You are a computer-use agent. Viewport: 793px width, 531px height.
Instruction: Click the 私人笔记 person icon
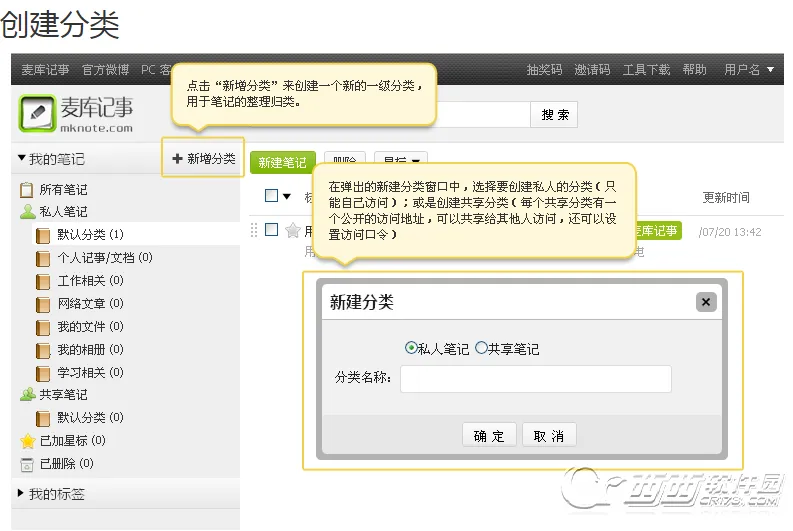pyautogui.click(x=27, y=212)
